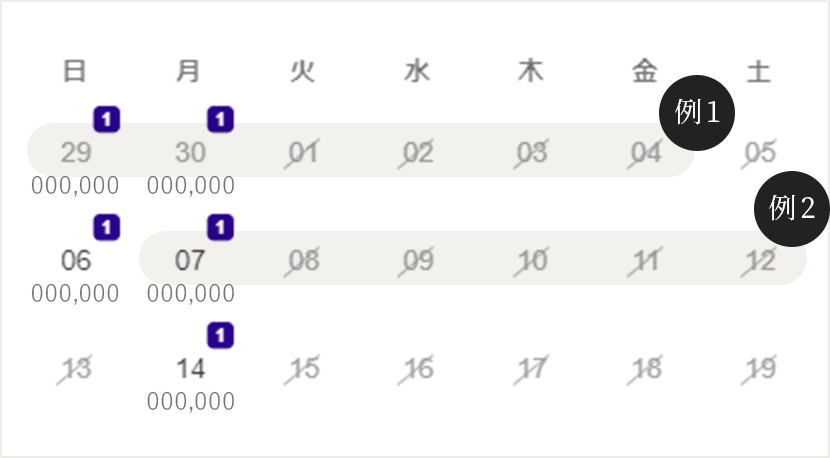Click the price under date 06
Screen dimensions: 830x458
[75, 294]
